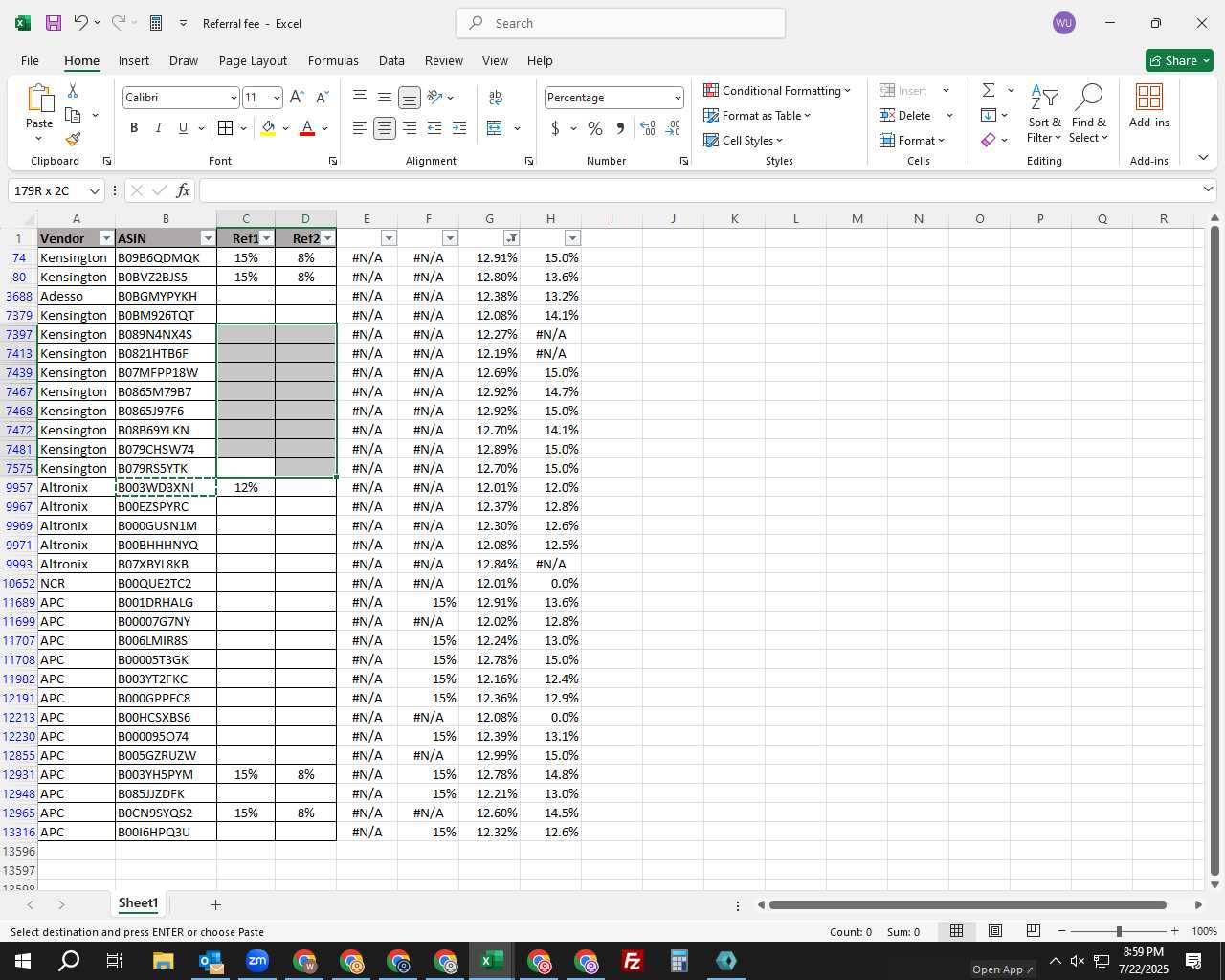This screenshot has width=1225, height=980.
Task: Expand the Name Box dropdown
Action: (94, 190)
